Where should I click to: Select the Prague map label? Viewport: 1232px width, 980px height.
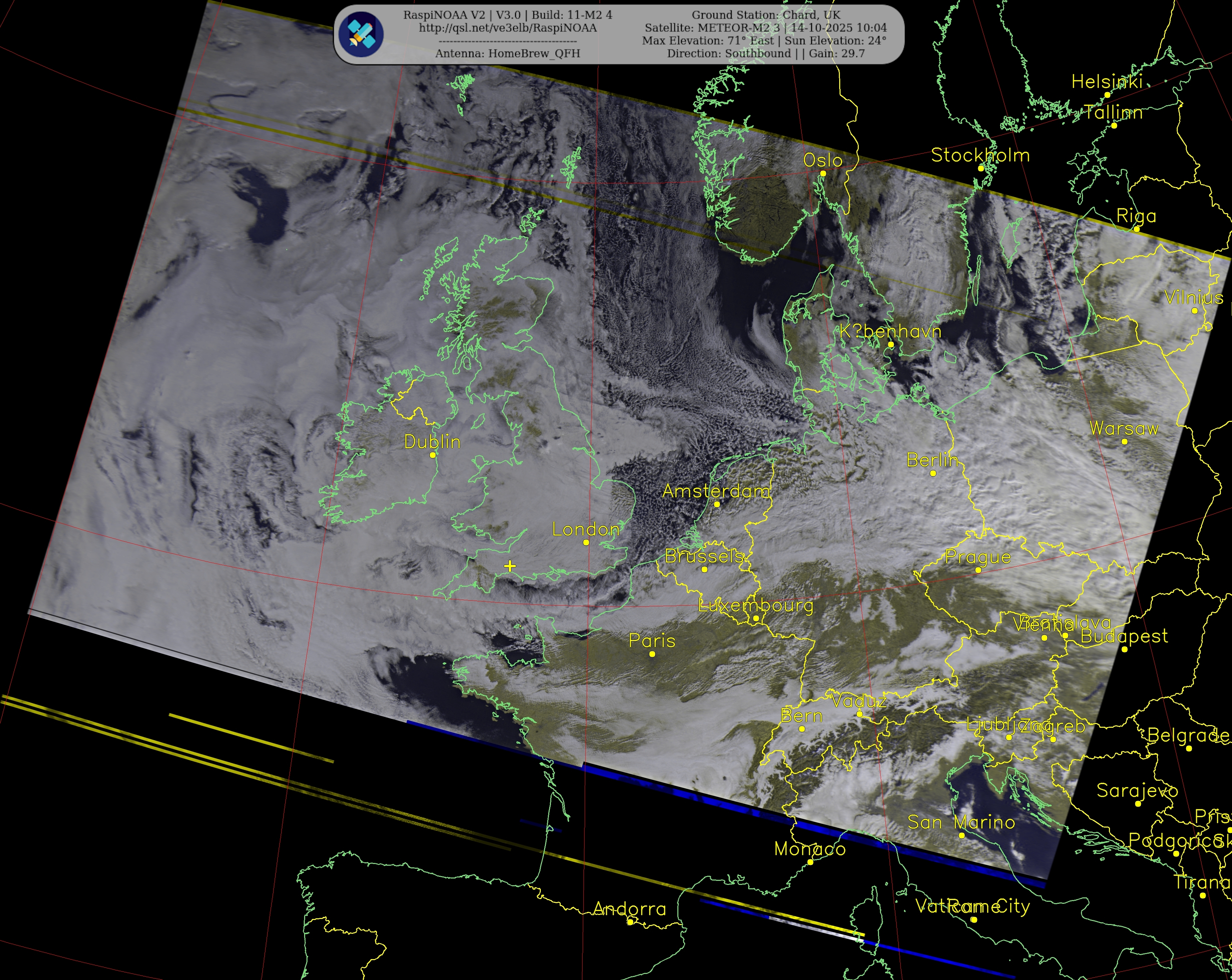tap(978, 556)
